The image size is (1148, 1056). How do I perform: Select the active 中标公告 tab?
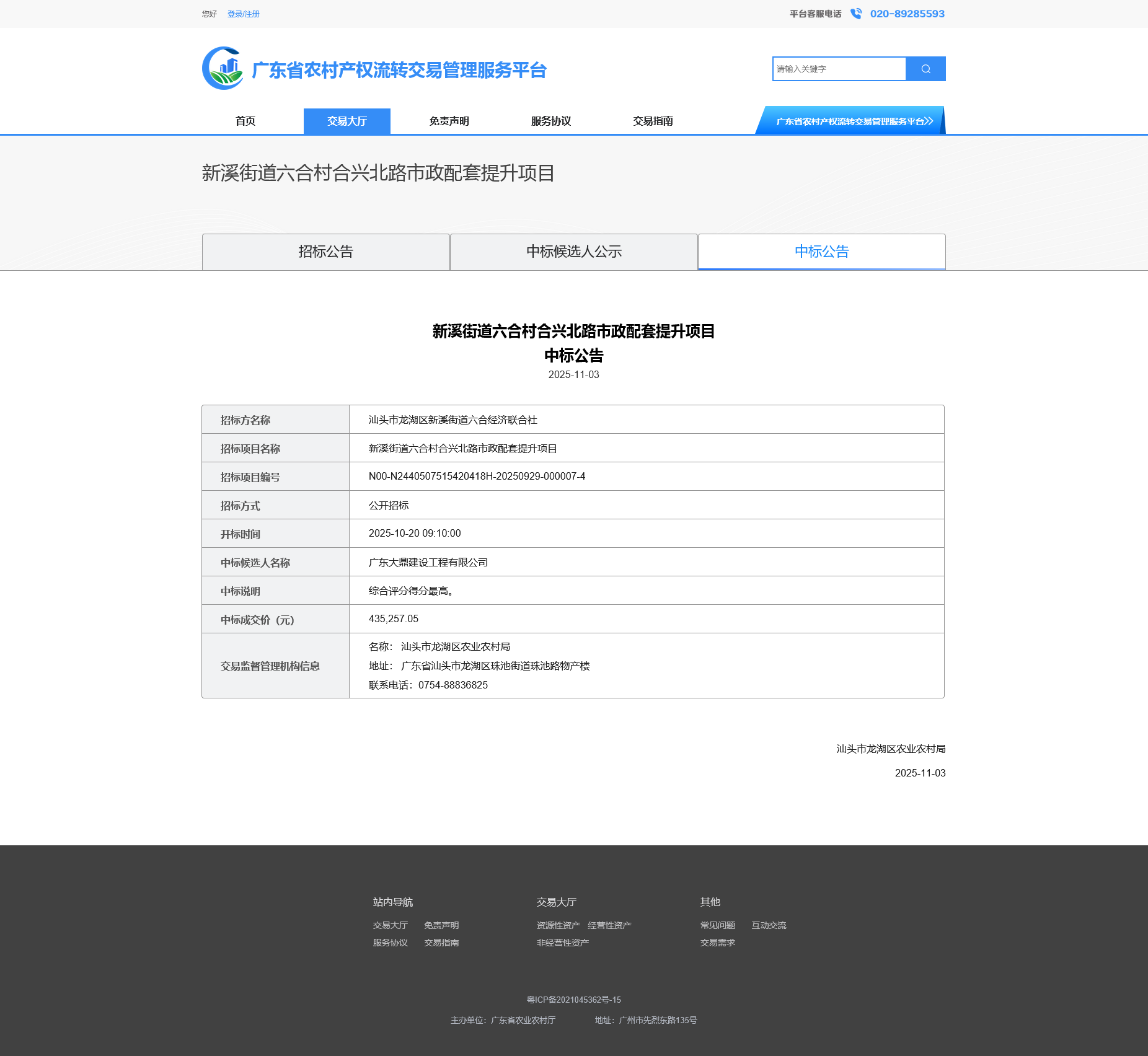pyautogui.click(x=821, y=252)
